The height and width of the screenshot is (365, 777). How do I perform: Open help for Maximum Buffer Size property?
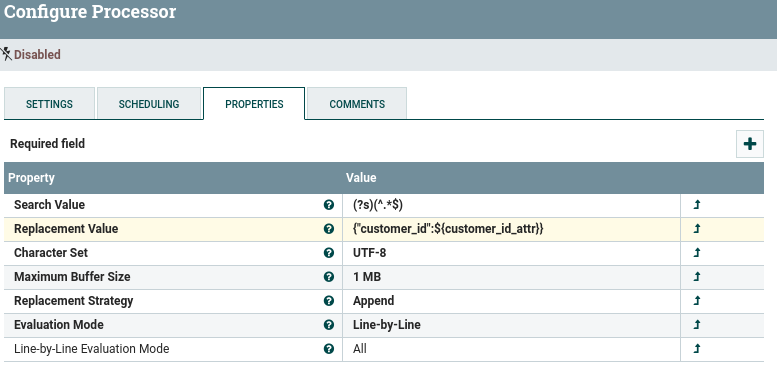pyautogui.click(x=329, y=277)
